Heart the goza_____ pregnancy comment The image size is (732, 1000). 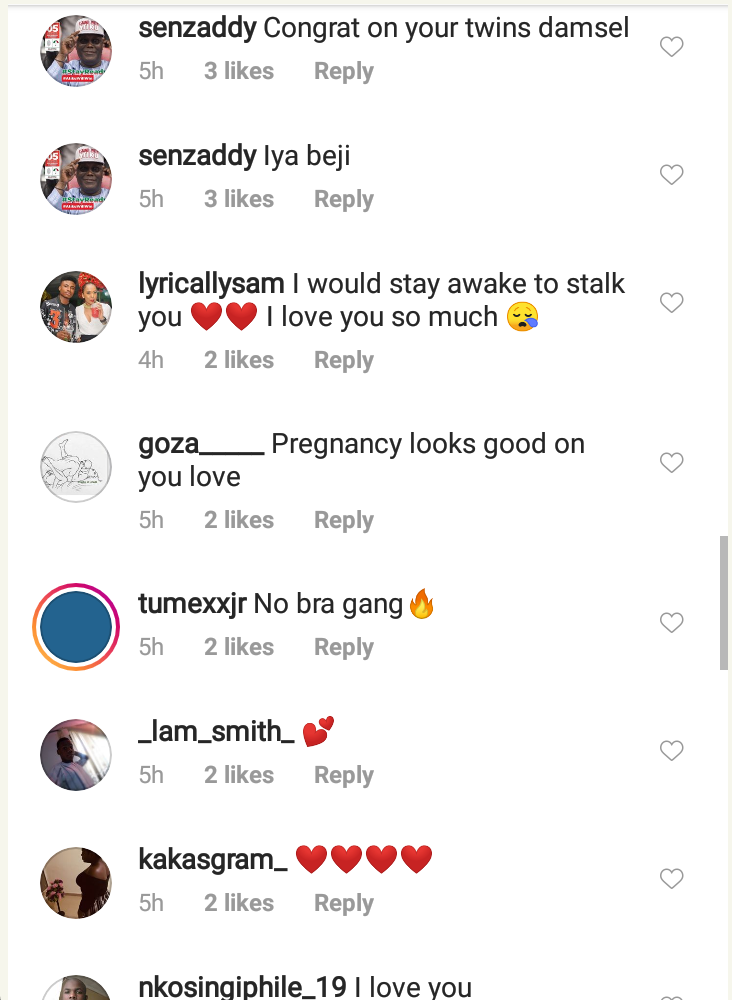coord(672,463)
